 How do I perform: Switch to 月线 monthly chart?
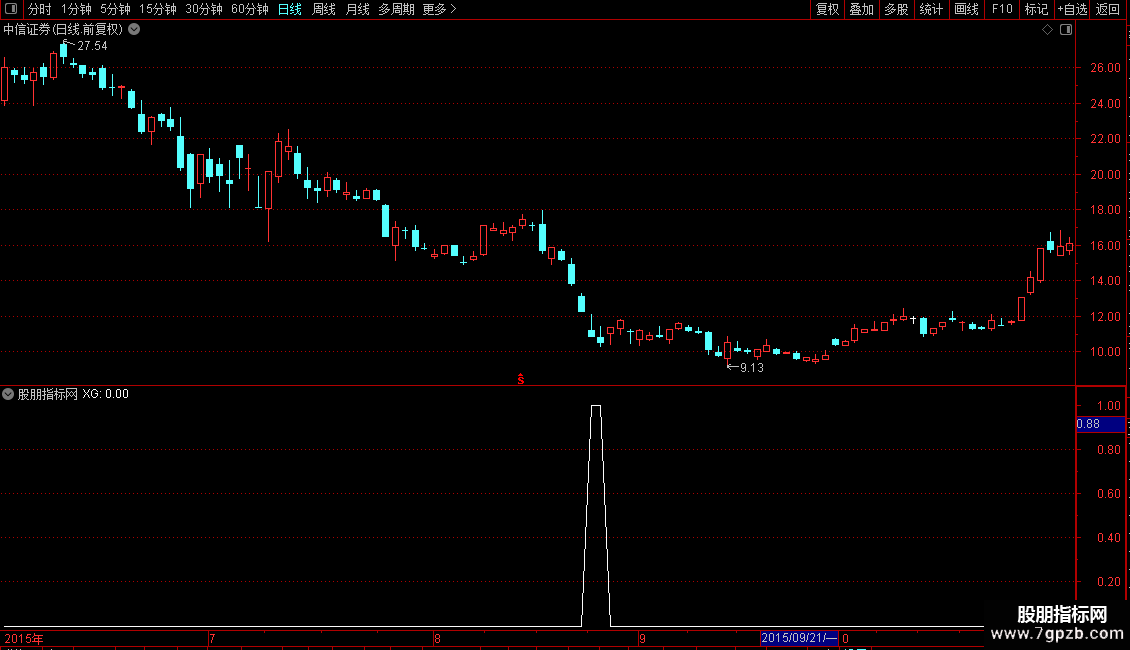357,9
